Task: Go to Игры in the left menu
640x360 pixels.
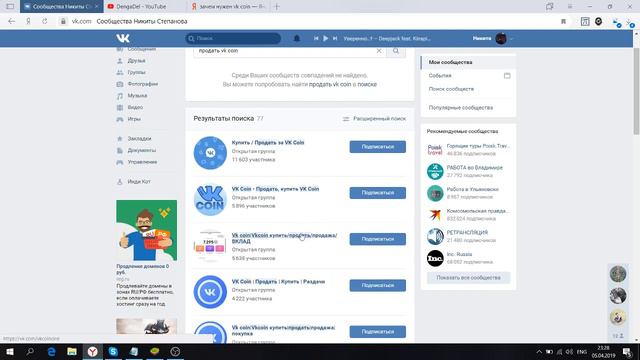Action: 133,119
